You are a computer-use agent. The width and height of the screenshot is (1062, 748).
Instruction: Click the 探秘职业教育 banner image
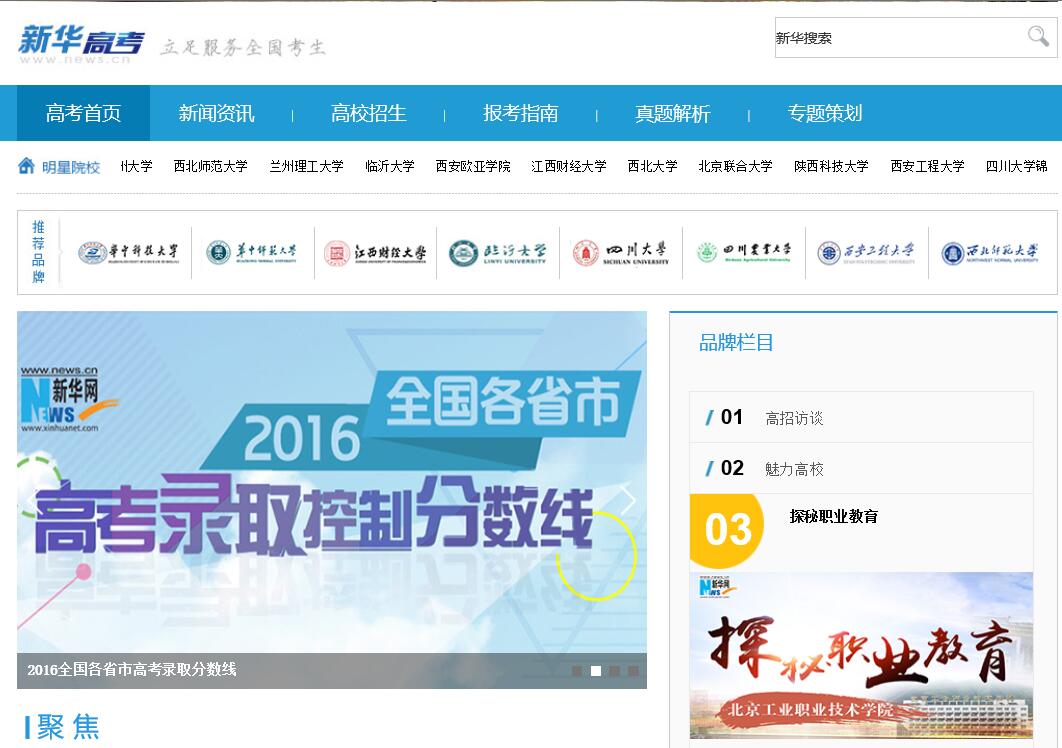tap(861, 655)
